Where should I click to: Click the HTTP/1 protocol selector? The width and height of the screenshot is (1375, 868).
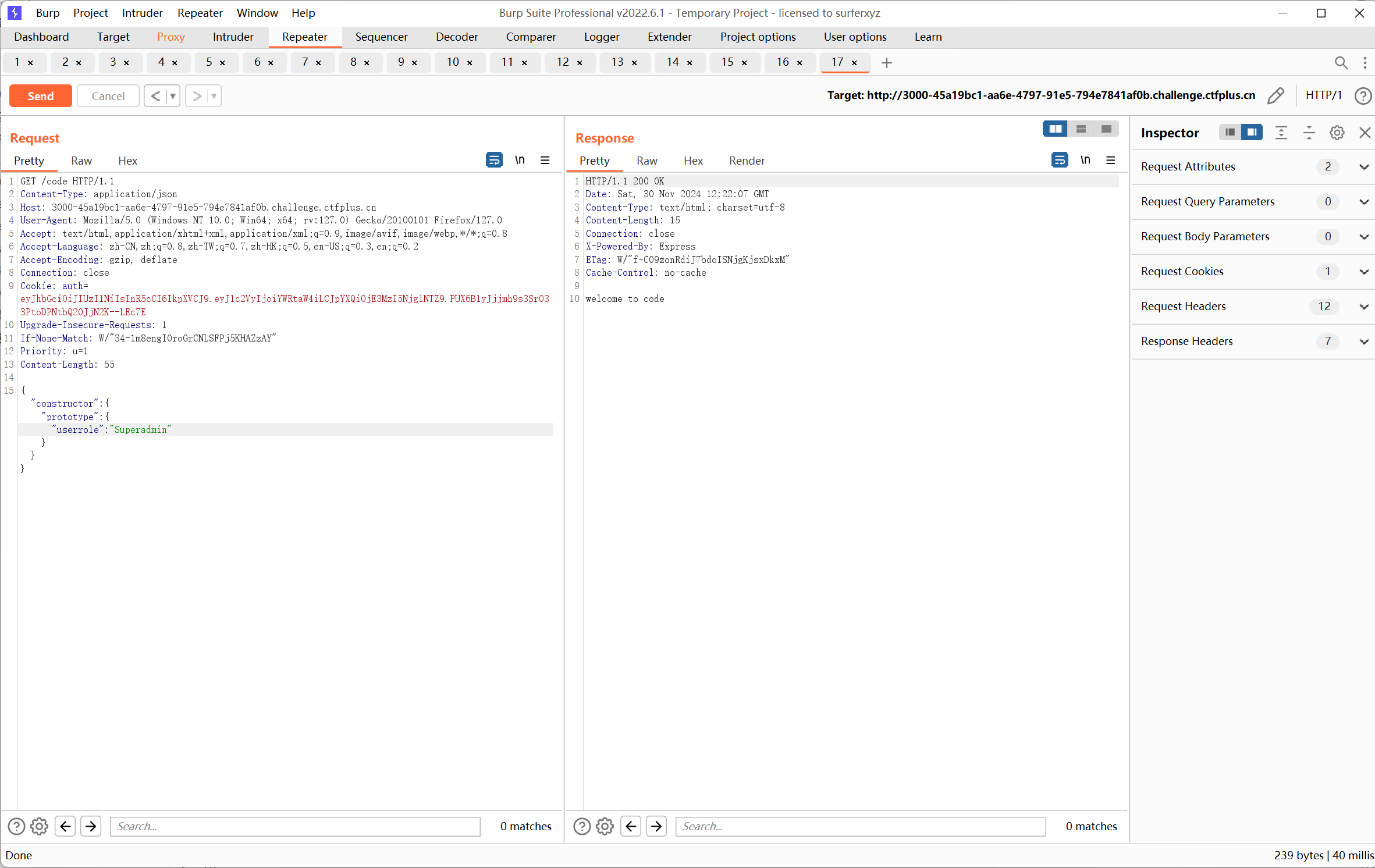[1323, 95]
